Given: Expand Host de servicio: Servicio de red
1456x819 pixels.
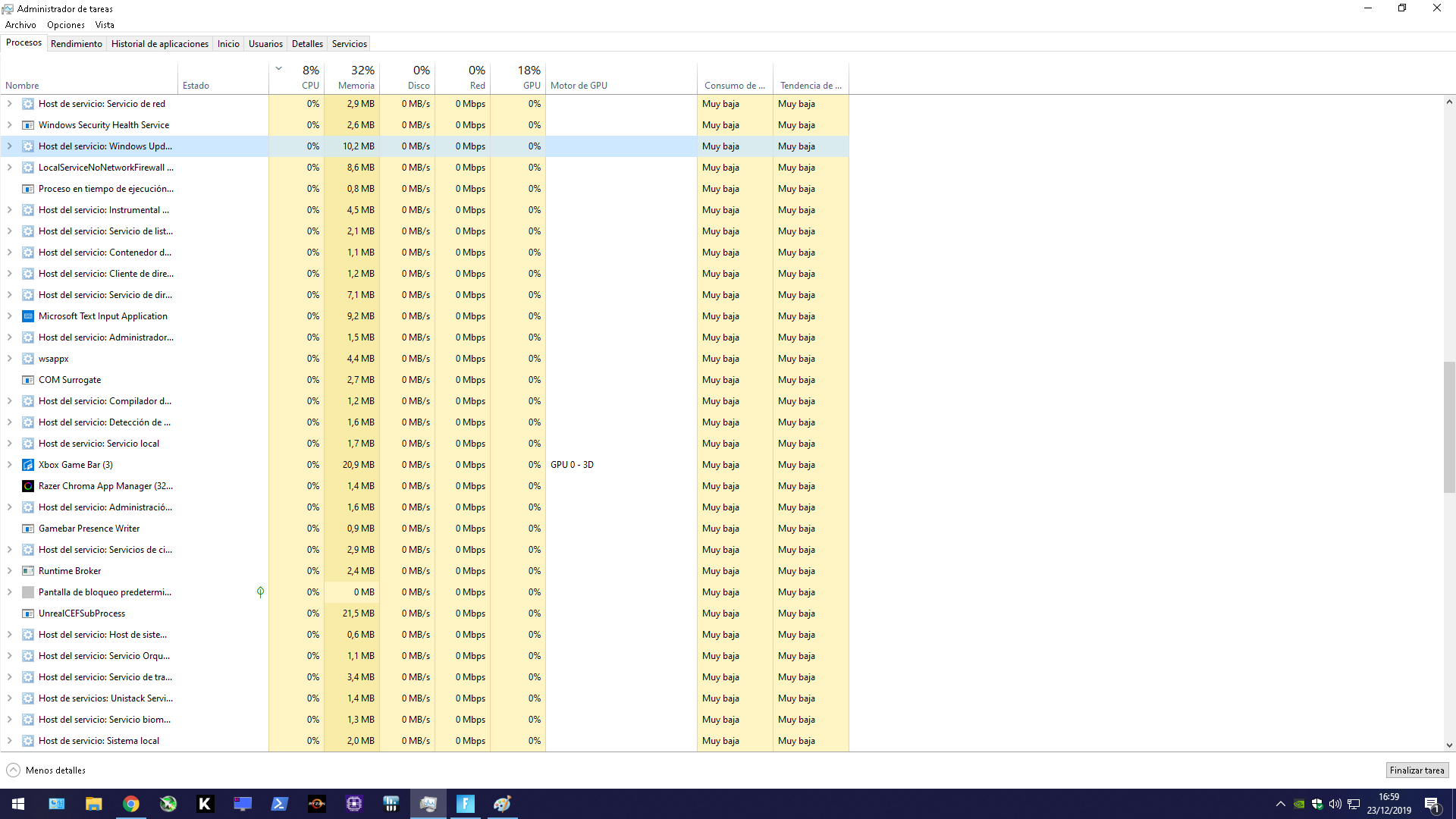Looking at the screenshot, I should (x=10, y=104).
